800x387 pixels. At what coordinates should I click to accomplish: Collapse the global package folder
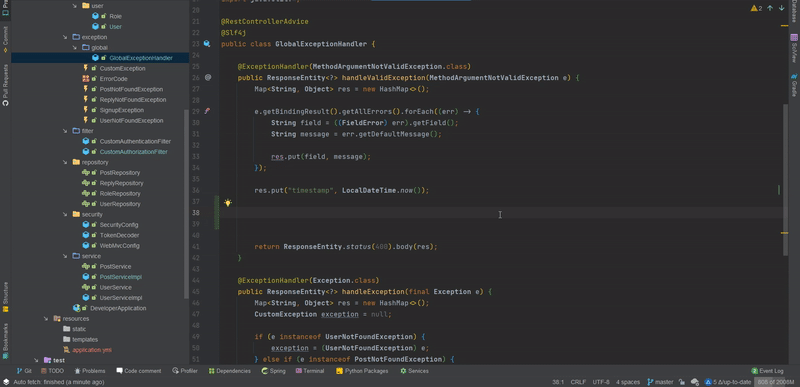(x=74, y=47)
